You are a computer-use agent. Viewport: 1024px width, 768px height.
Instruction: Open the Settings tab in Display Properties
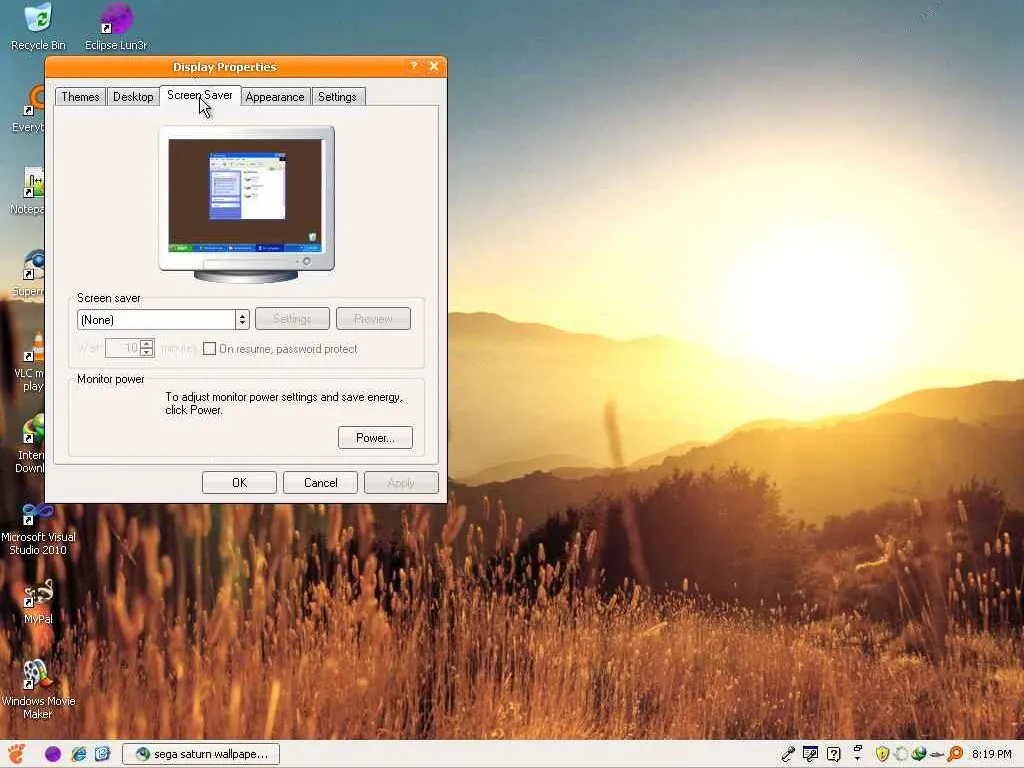tap(338, 97)
